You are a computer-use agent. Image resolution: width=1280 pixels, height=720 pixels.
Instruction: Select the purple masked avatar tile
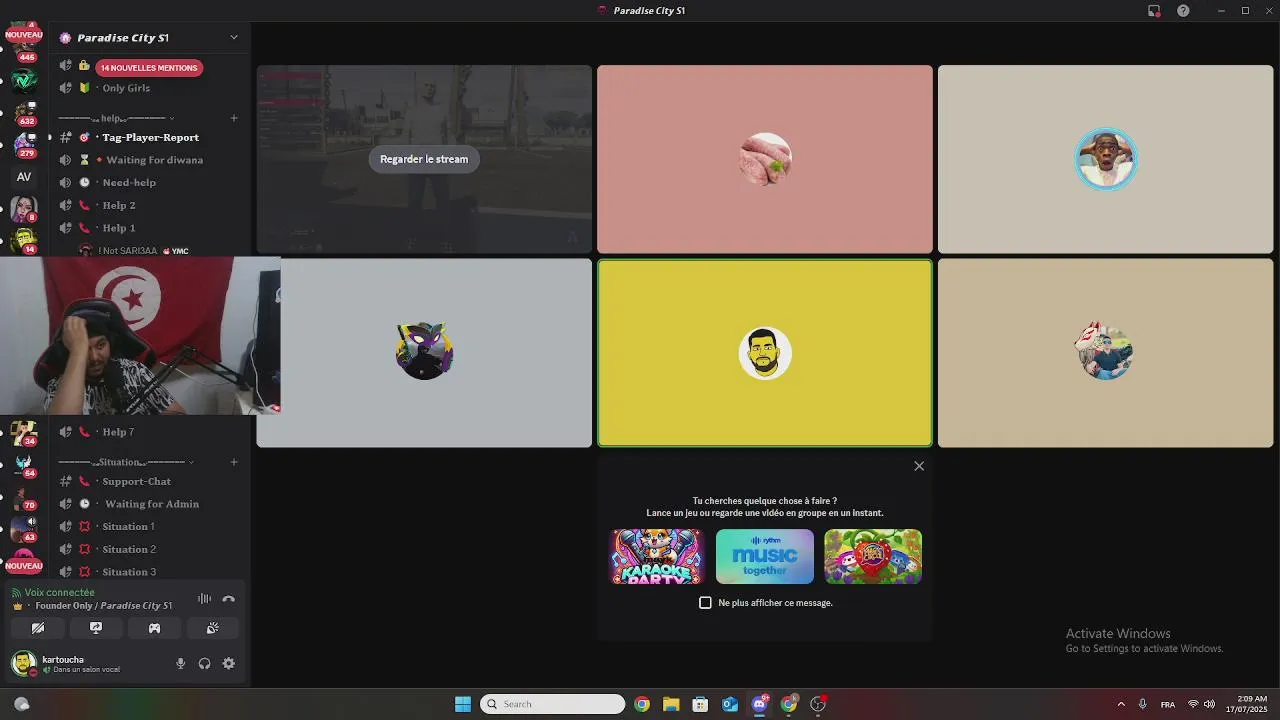pos(424,353)
